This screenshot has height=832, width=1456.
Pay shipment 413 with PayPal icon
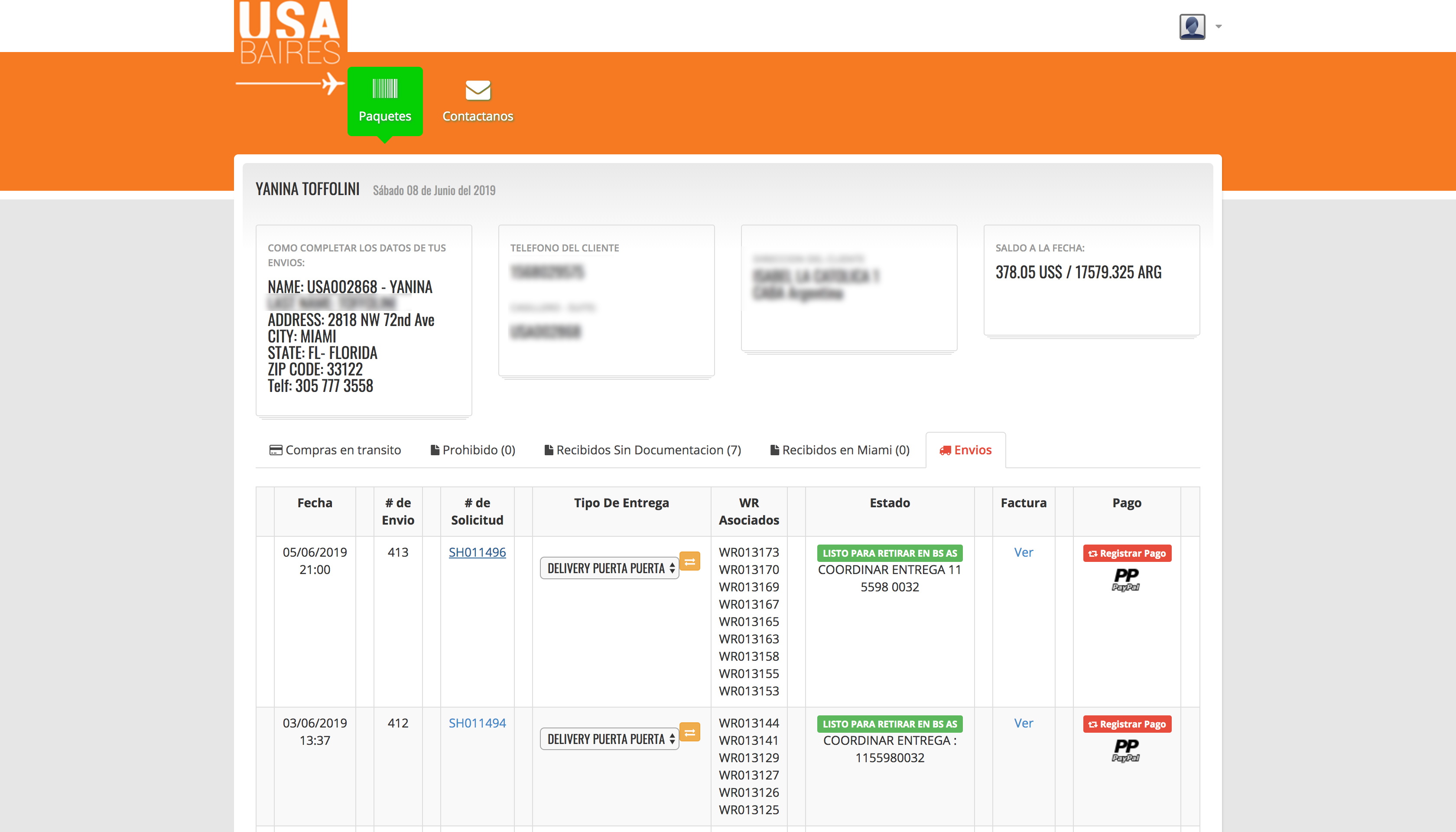tap(1126, 579)
